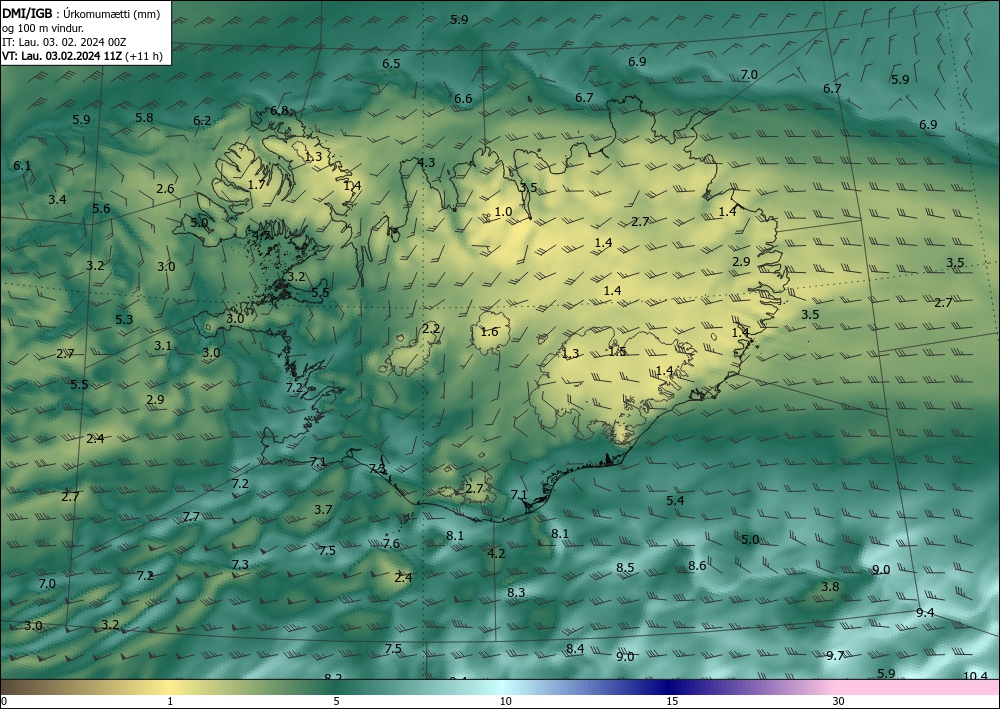Click the 2.2 value on the glacier
This screenshot has width=1000, height=709.
(431, 329)
